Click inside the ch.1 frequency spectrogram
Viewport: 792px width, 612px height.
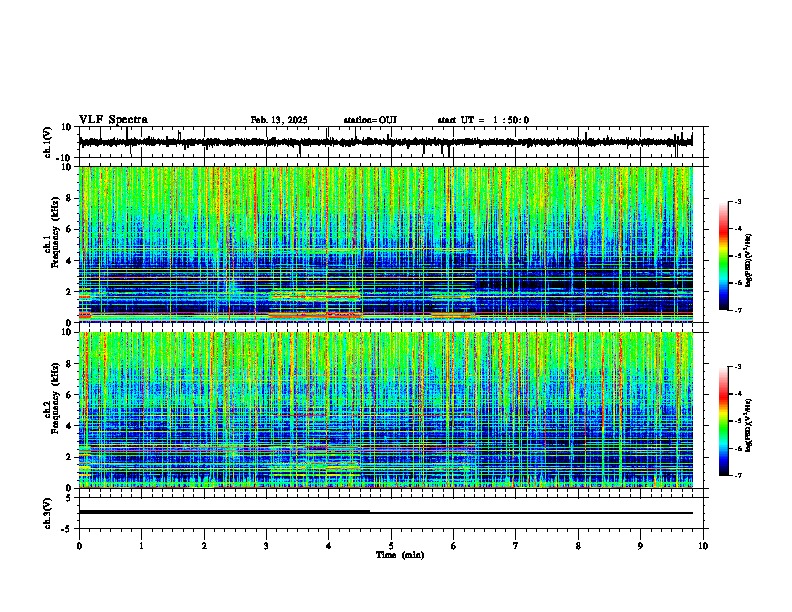point(385,244)
